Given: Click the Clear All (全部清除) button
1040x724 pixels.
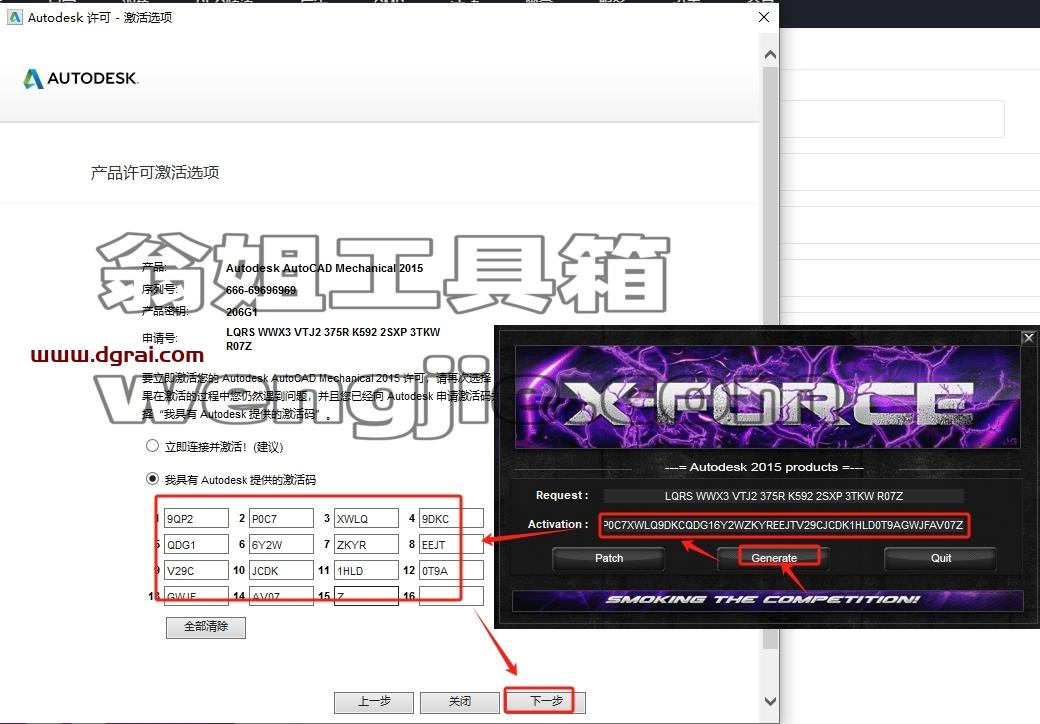Looking at the screenshot, I should (x=206, y=627).
